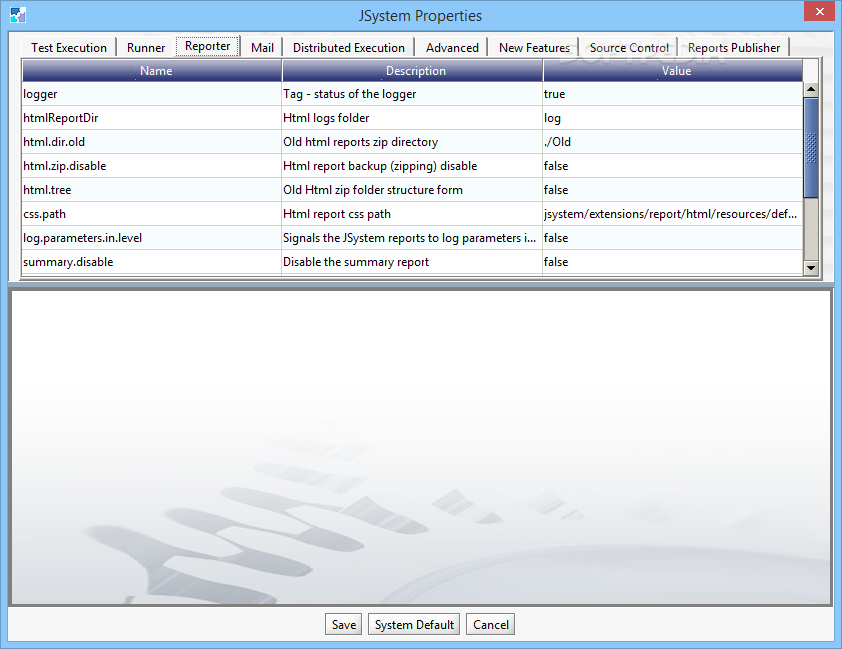Open the Runner tab
This screenshot has height=649, width=842.
146,48
